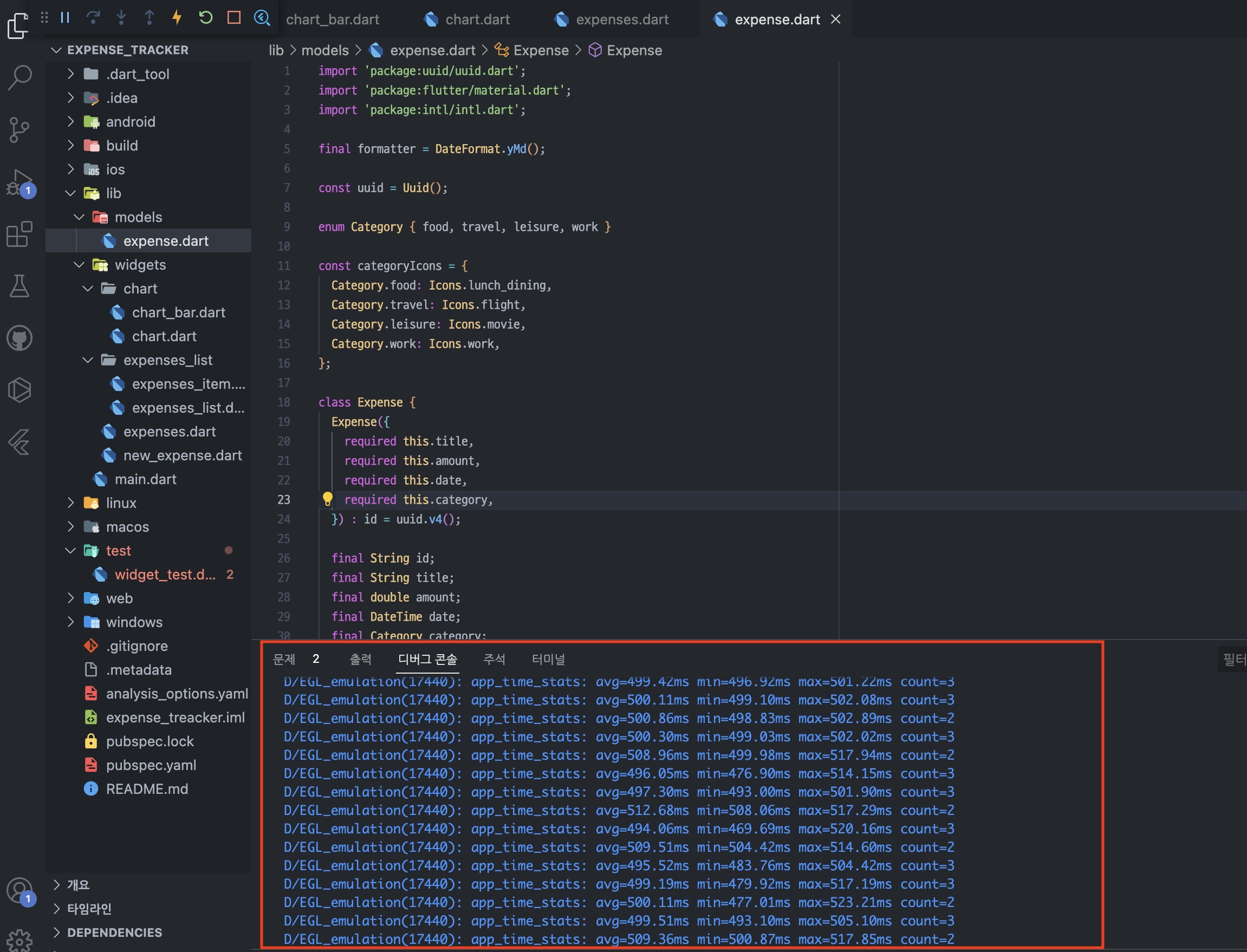The image size is (1247, 952).
Task: Collapse the expenses_list folder
Action: pyautogui.click(x=88, y=361)
